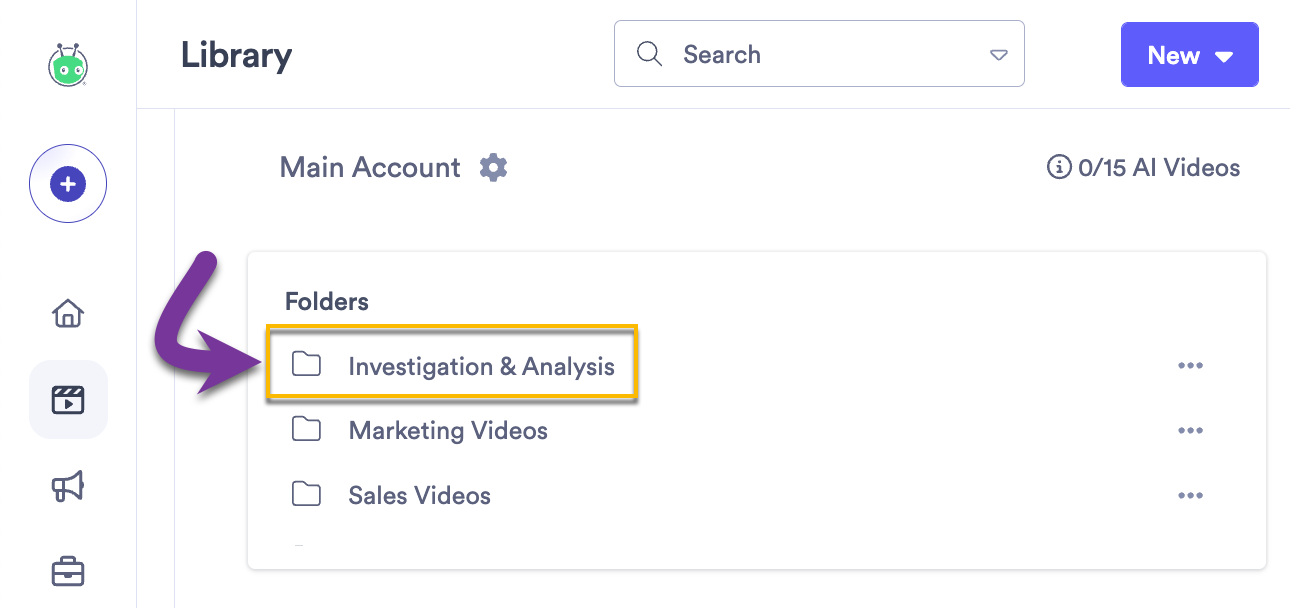Click the search magnifier icon
1290x608 pixels.
click(x=649, y=53)
